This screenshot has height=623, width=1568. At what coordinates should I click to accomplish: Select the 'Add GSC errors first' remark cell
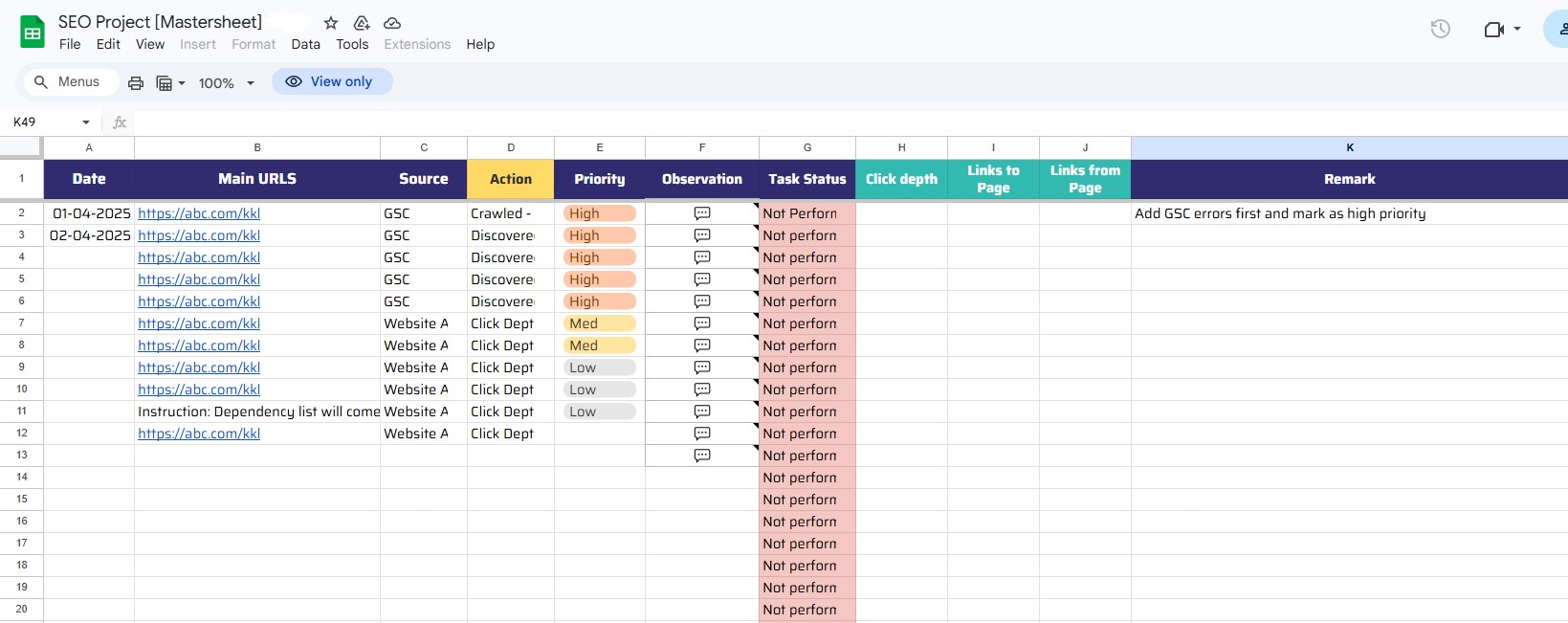pyautogui.click(x=1349, y=213)
